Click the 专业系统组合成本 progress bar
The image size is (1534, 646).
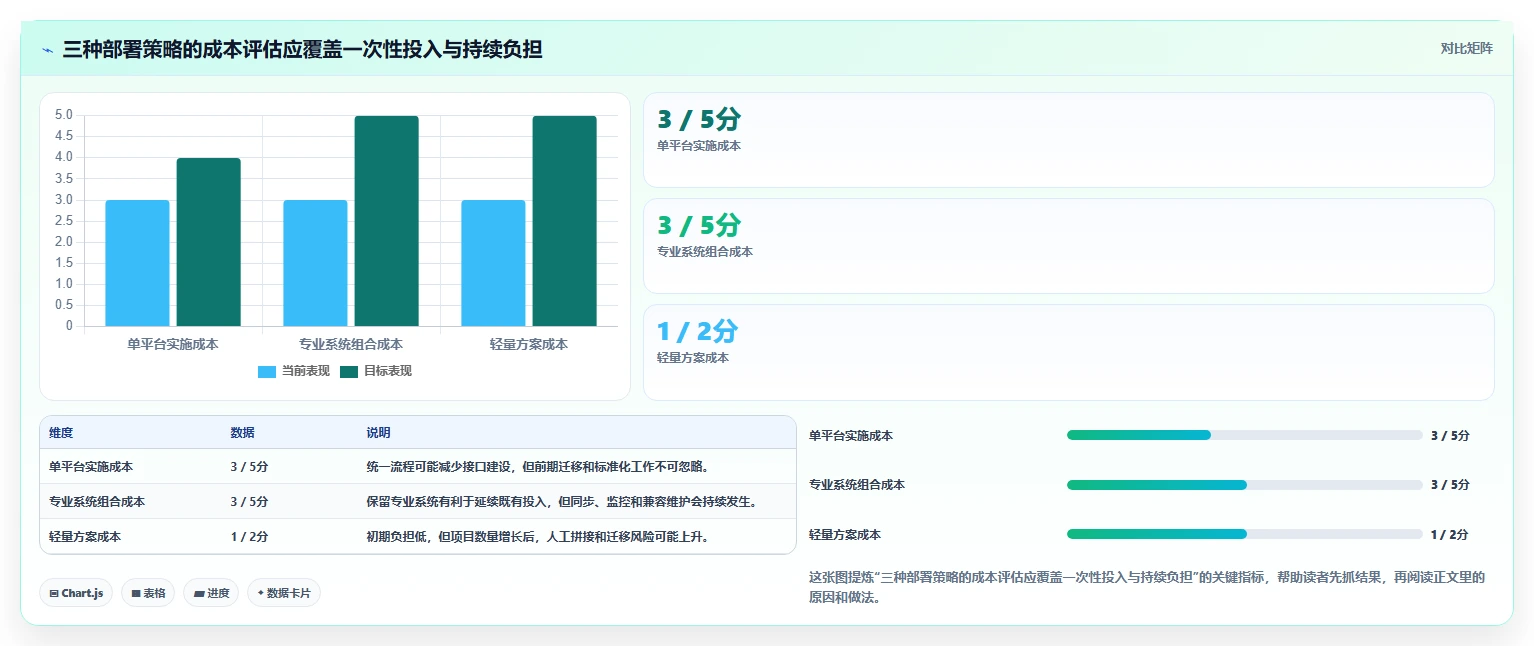tap(1245, 485)
